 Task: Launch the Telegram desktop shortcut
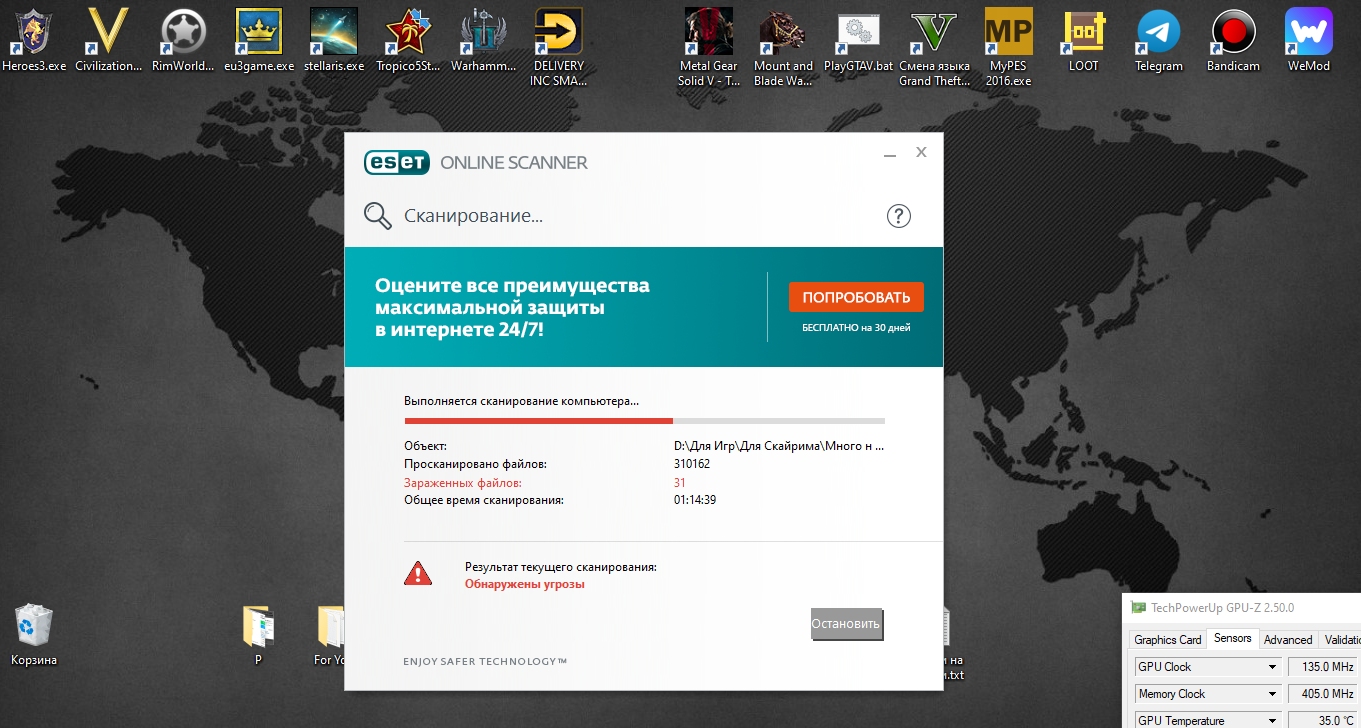point(1158,33)
